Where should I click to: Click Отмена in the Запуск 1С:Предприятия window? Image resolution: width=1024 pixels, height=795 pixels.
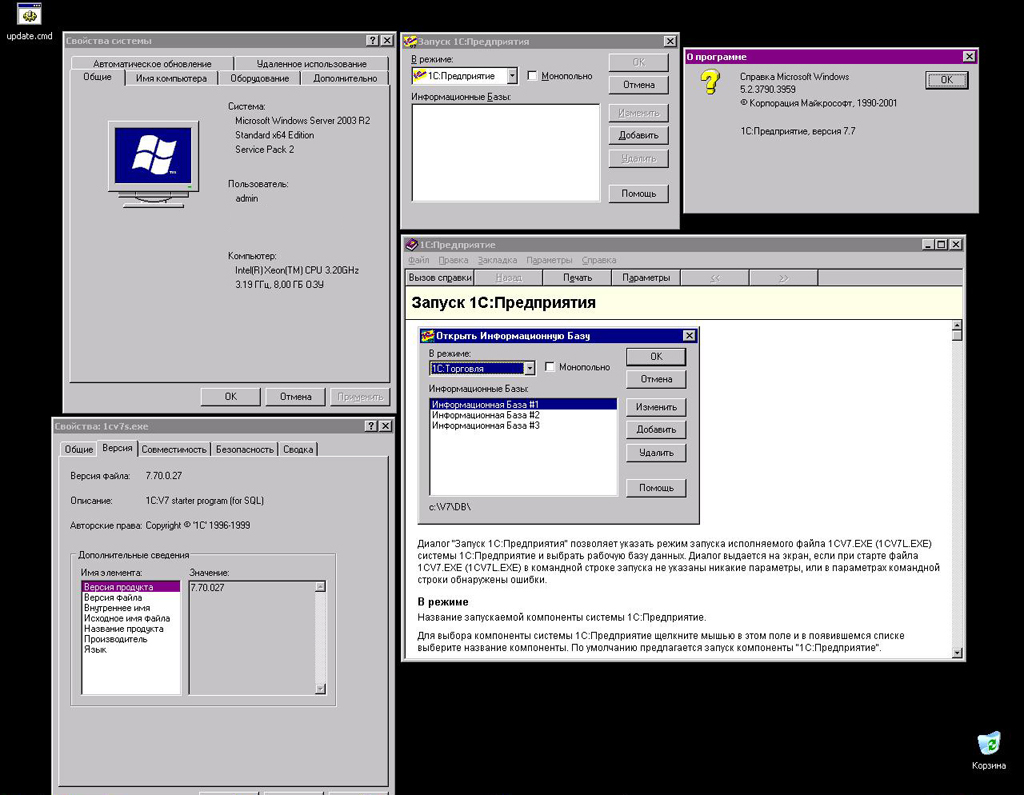coord(639,84)
